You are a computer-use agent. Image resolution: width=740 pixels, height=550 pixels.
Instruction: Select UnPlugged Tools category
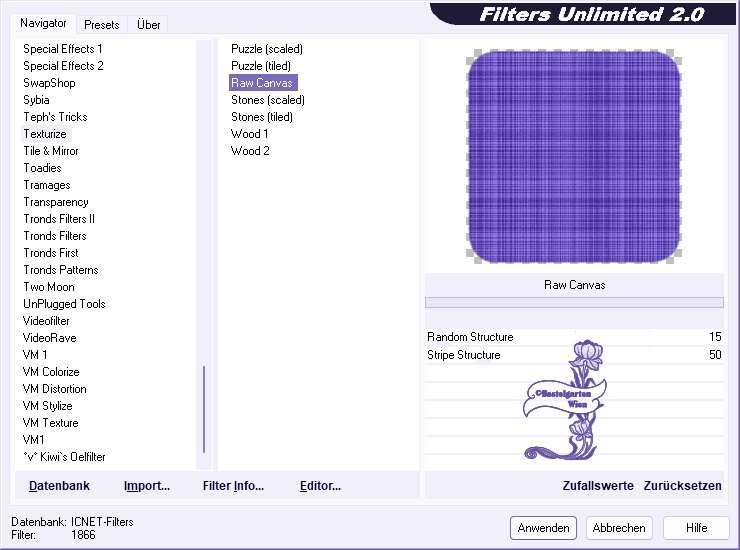64,304
